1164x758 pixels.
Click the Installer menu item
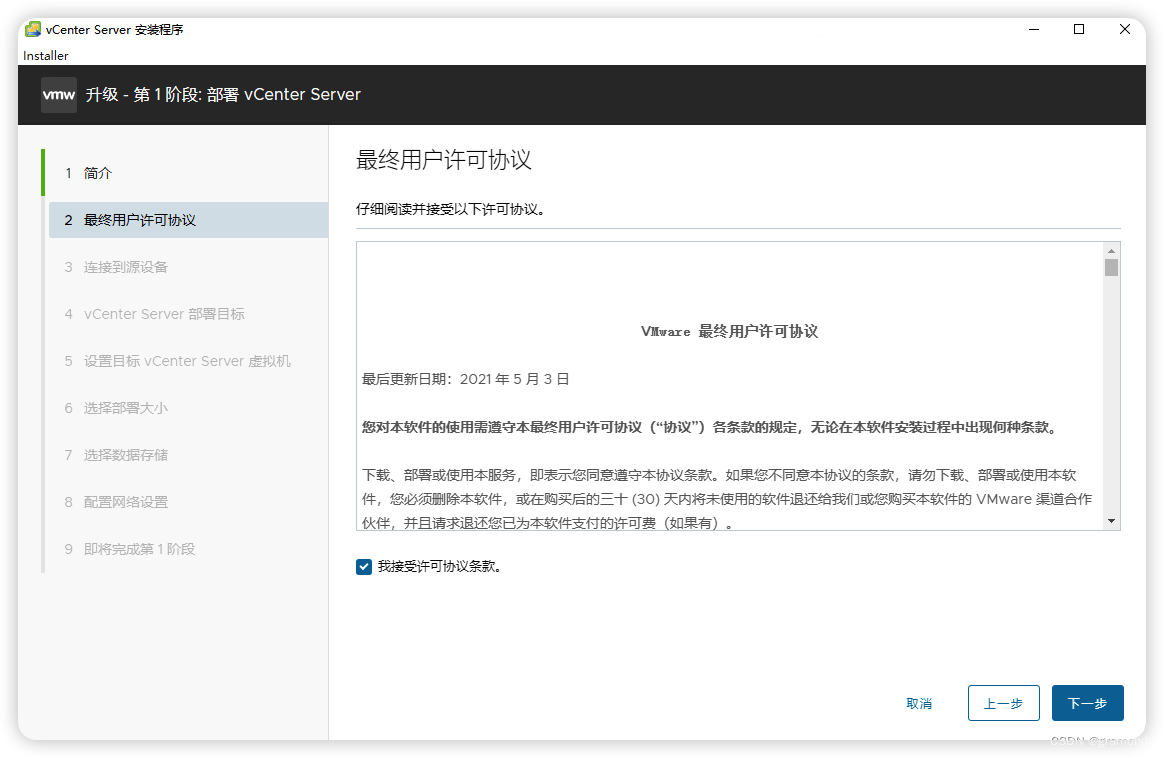coord(45,56)
